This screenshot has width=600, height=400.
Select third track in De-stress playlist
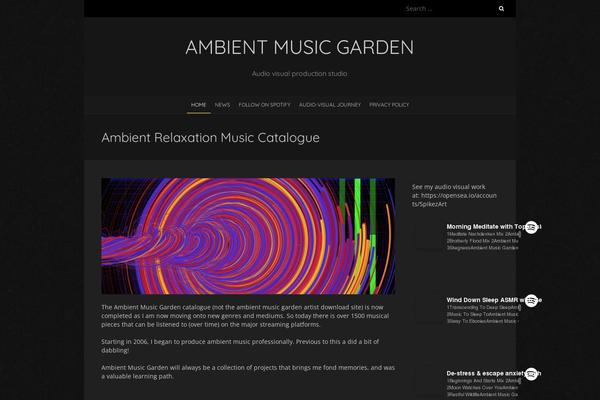(x=483, y=394)
